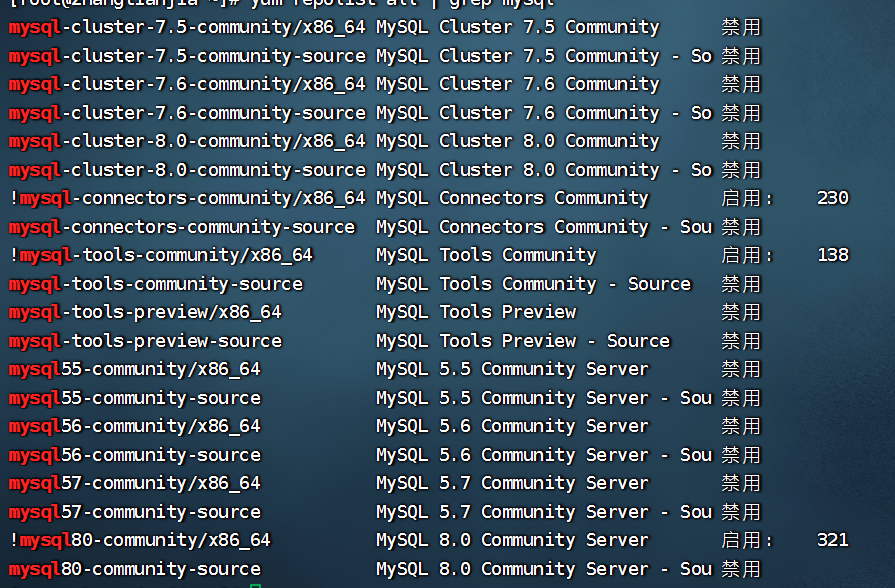This screenshot has height=588, width=895.
Task: Click description MySQL 8.0 Community Server
Action: click(x=512, y=540)
